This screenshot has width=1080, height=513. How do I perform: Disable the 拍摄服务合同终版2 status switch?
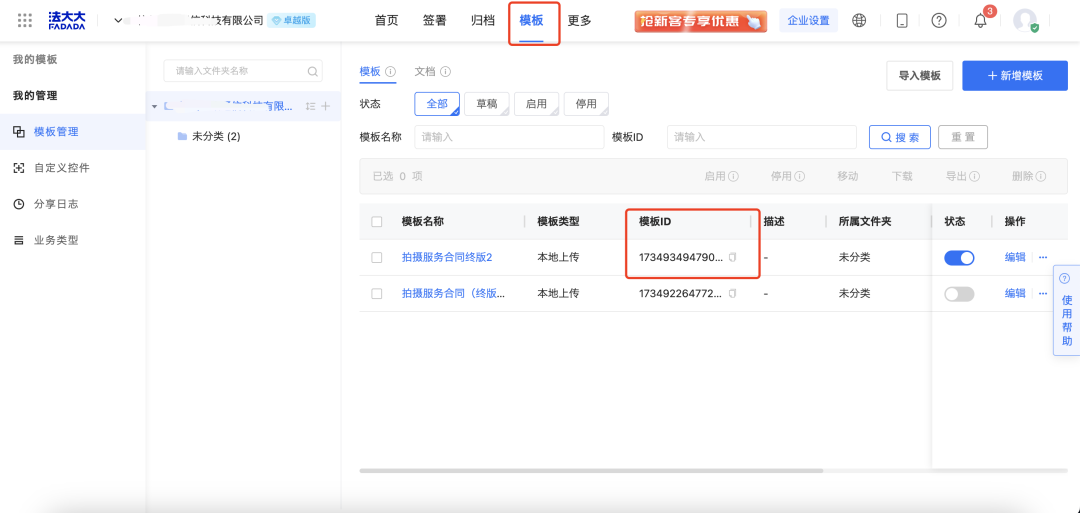(x=958, y=257)
